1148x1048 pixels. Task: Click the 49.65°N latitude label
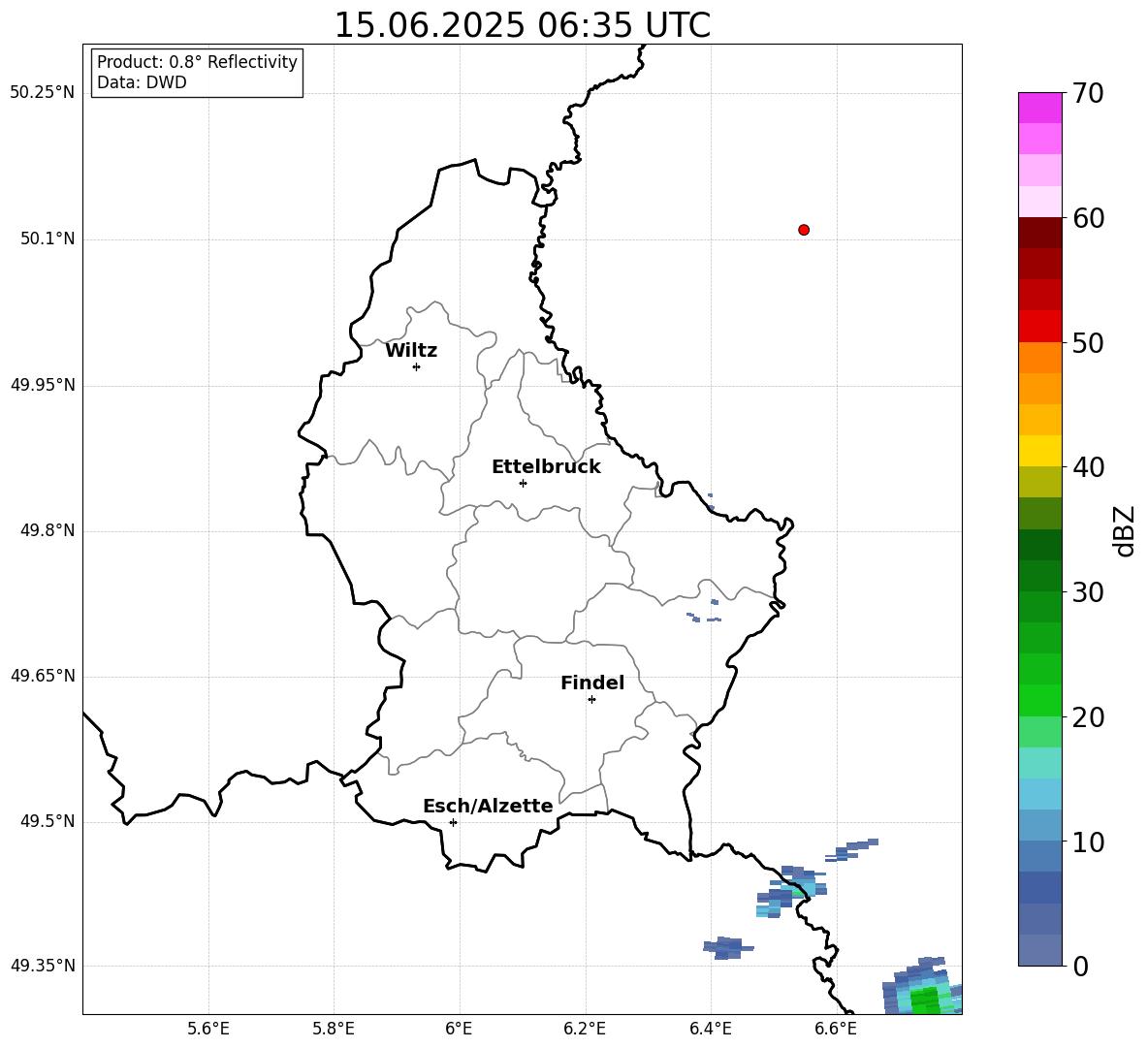coord(43,676)
